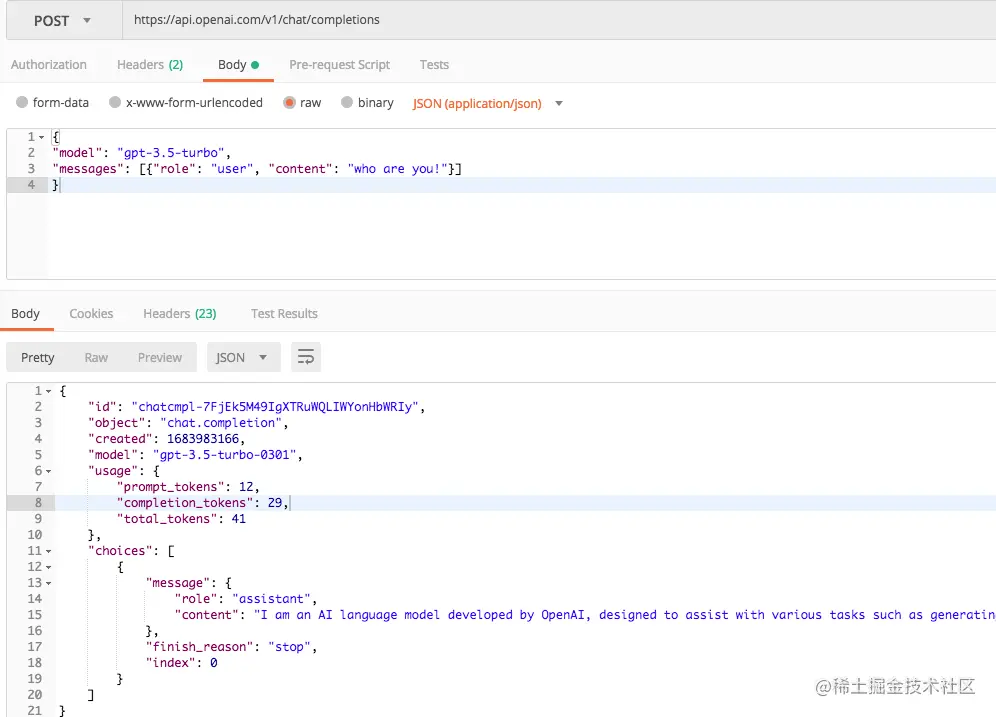Screen dimensions: 996x717
Task: Open the response Body tab
Action: coord(25,314)
